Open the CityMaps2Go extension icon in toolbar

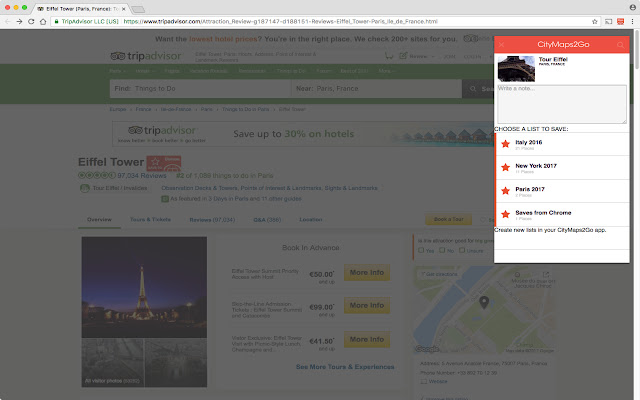620,21
